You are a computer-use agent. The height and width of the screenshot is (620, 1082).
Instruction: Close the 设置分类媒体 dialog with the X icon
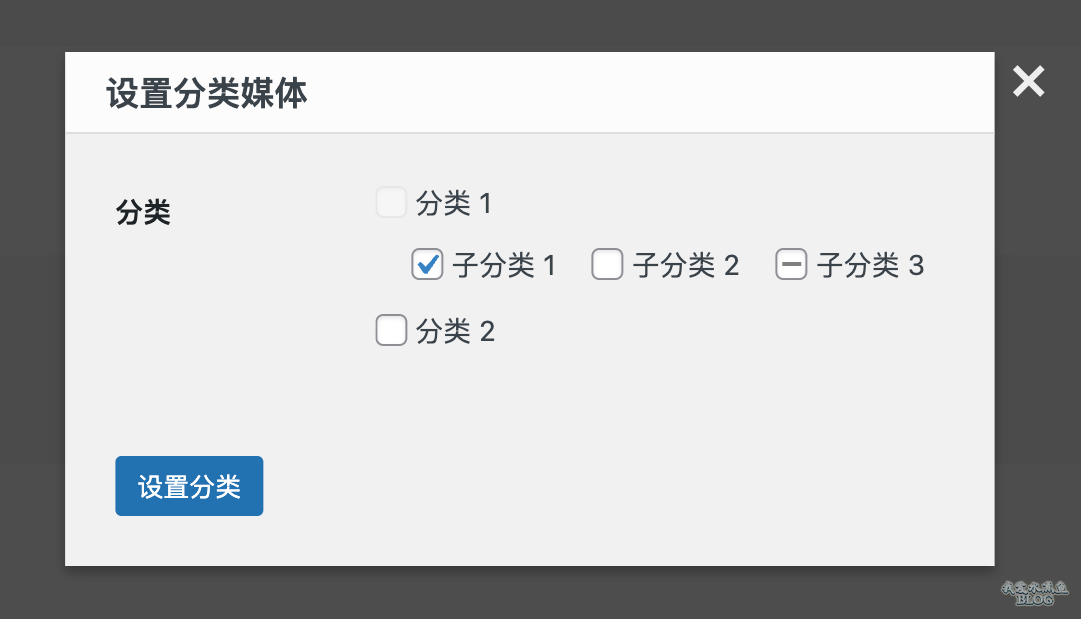click(x=1028, y=81)
